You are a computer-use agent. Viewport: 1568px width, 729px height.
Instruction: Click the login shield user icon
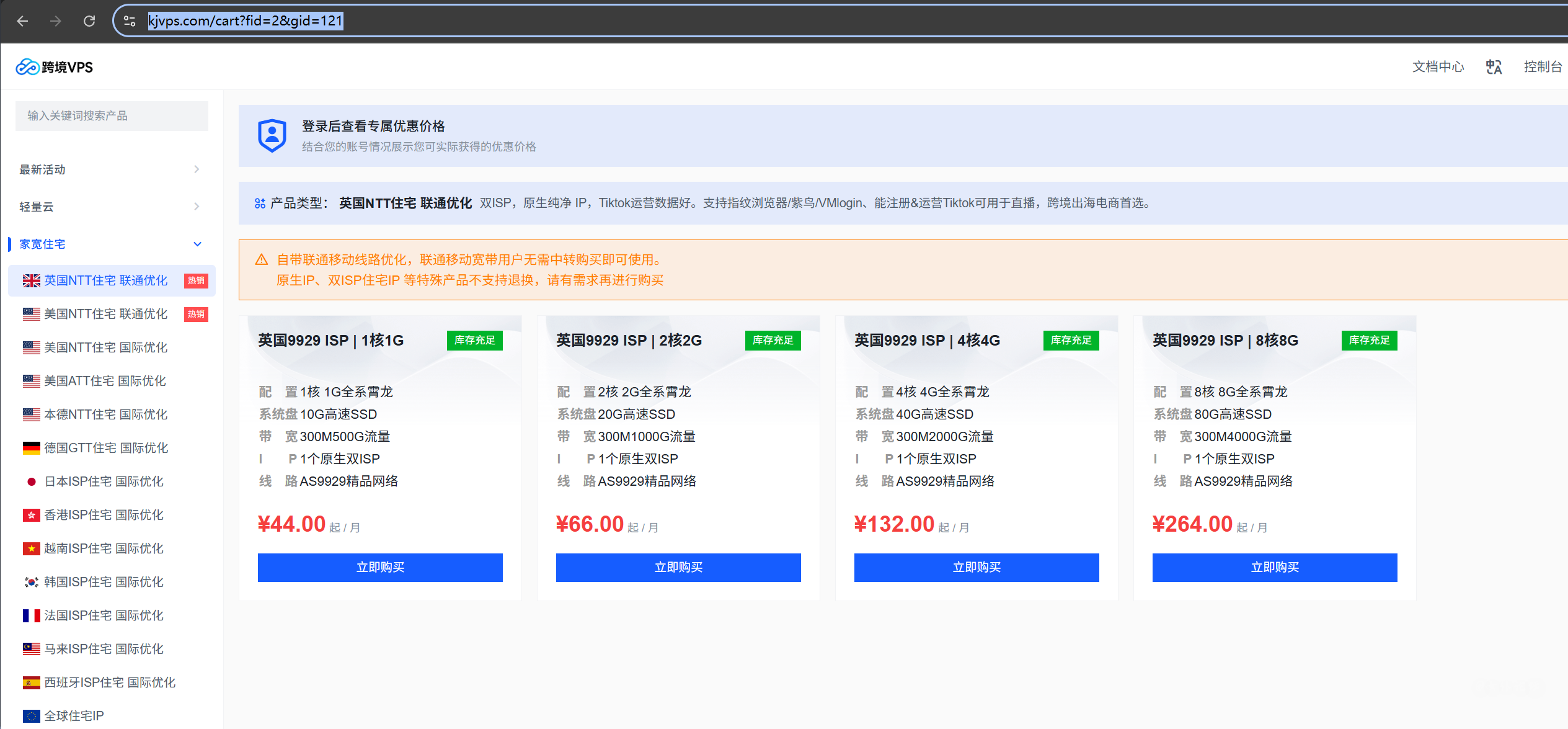[x=272, y=135]
